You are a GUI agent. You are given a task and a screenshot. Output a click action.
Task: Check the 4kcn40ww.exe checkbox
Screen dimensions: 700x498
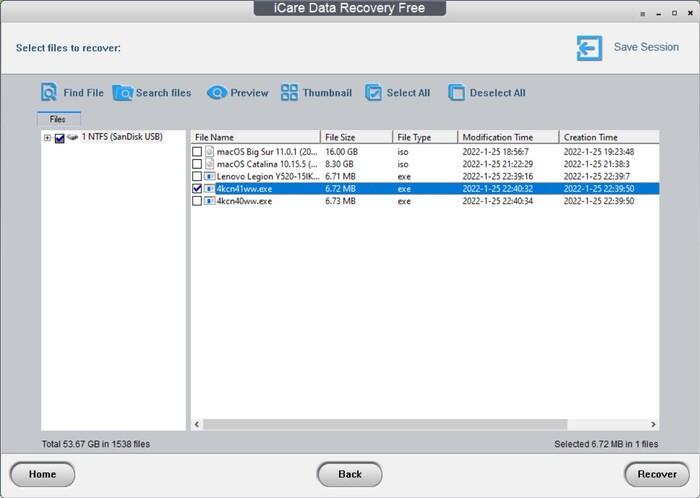197,201
